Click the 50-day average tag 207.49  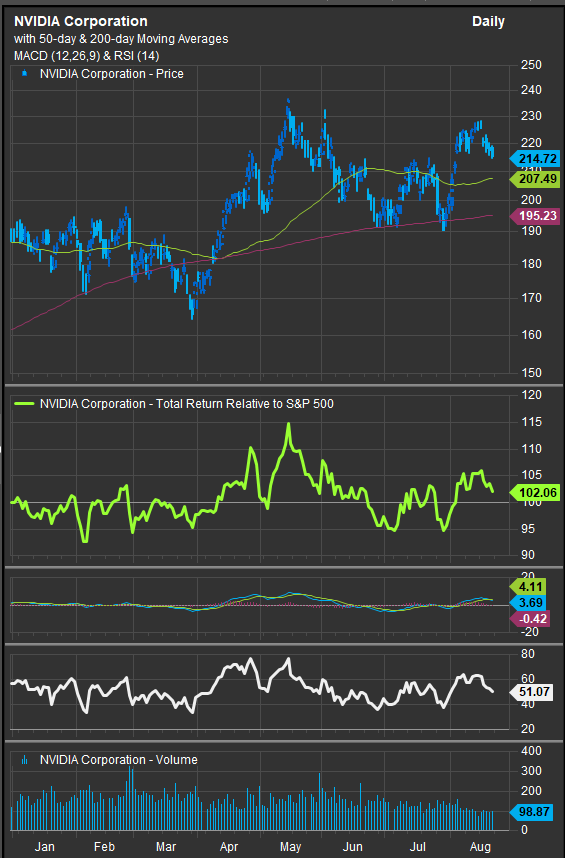[x=535, y=179]
